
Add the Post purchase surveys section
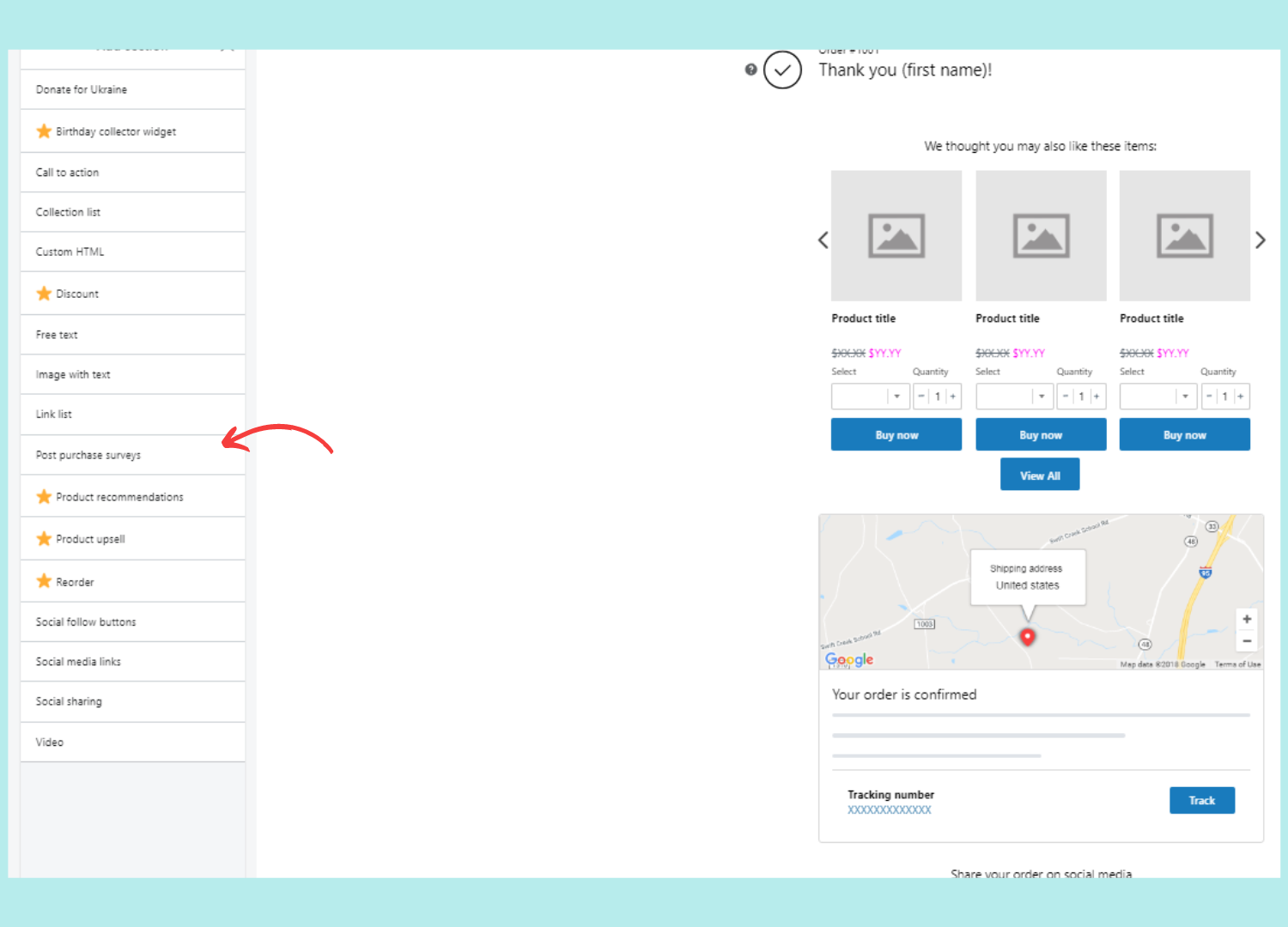coord(132,455)
